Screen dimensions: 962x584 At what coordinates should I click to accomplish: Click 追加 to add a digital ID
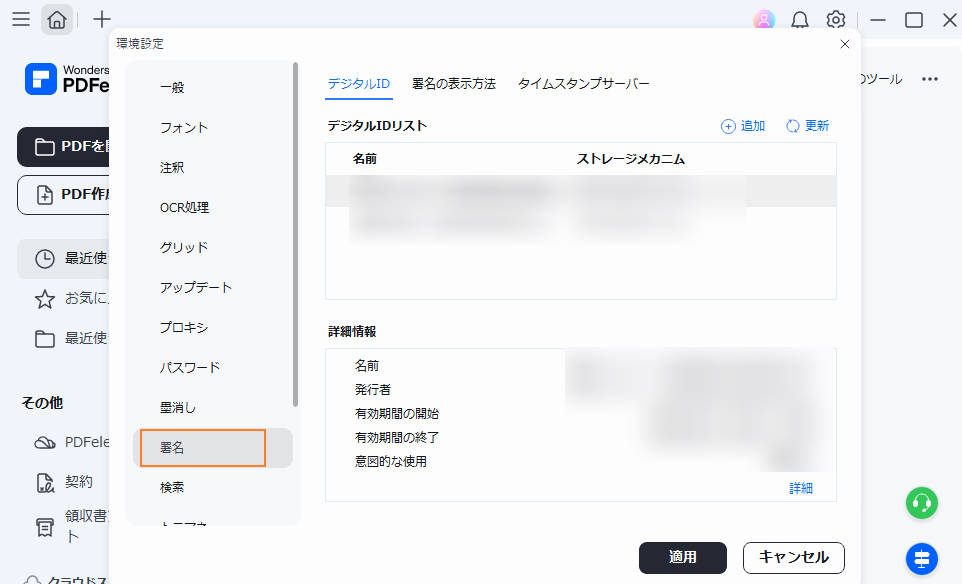click(743, 126)
